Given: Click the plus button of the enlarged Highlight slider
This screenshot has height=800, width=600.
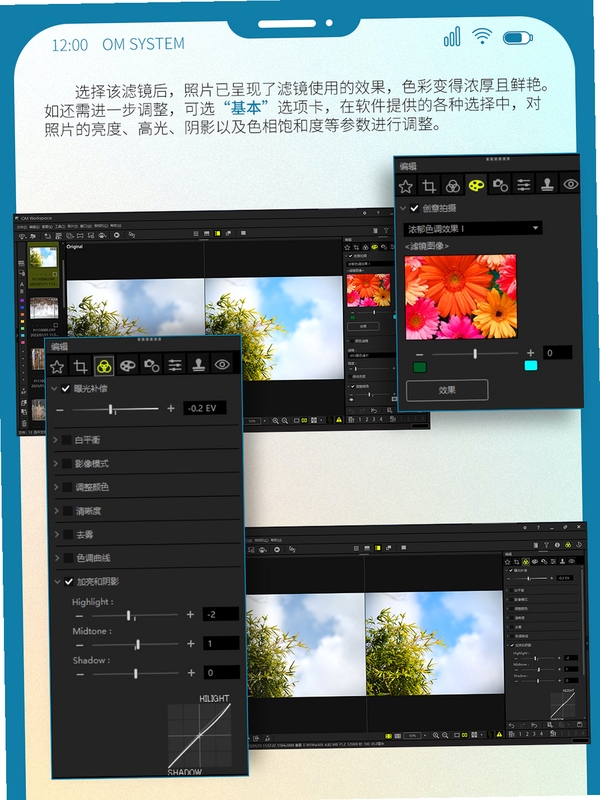Looking at the screenshot, I should [x=190, y=615].
